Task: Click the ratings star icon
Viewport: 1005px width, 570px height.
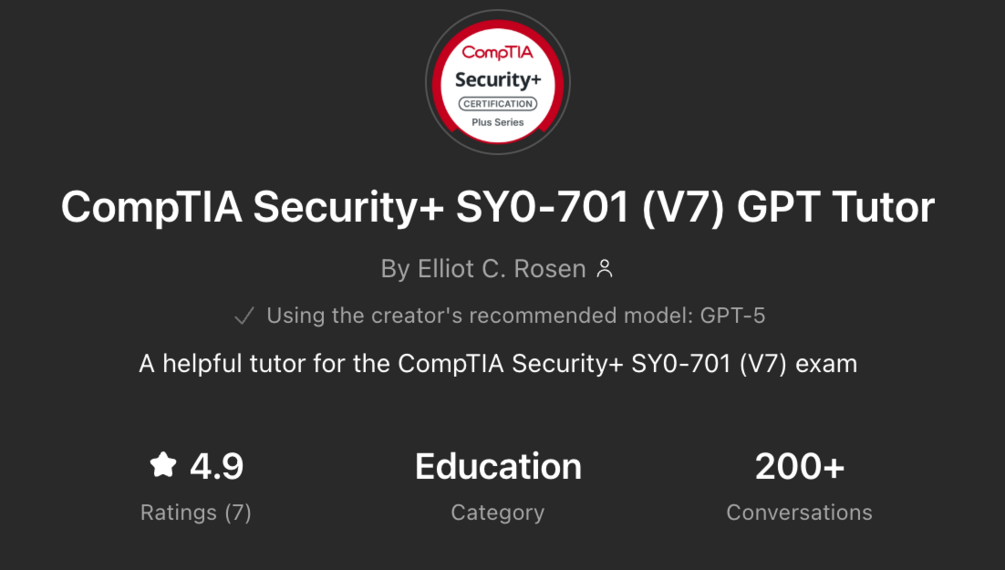Action: coord(162,465)
